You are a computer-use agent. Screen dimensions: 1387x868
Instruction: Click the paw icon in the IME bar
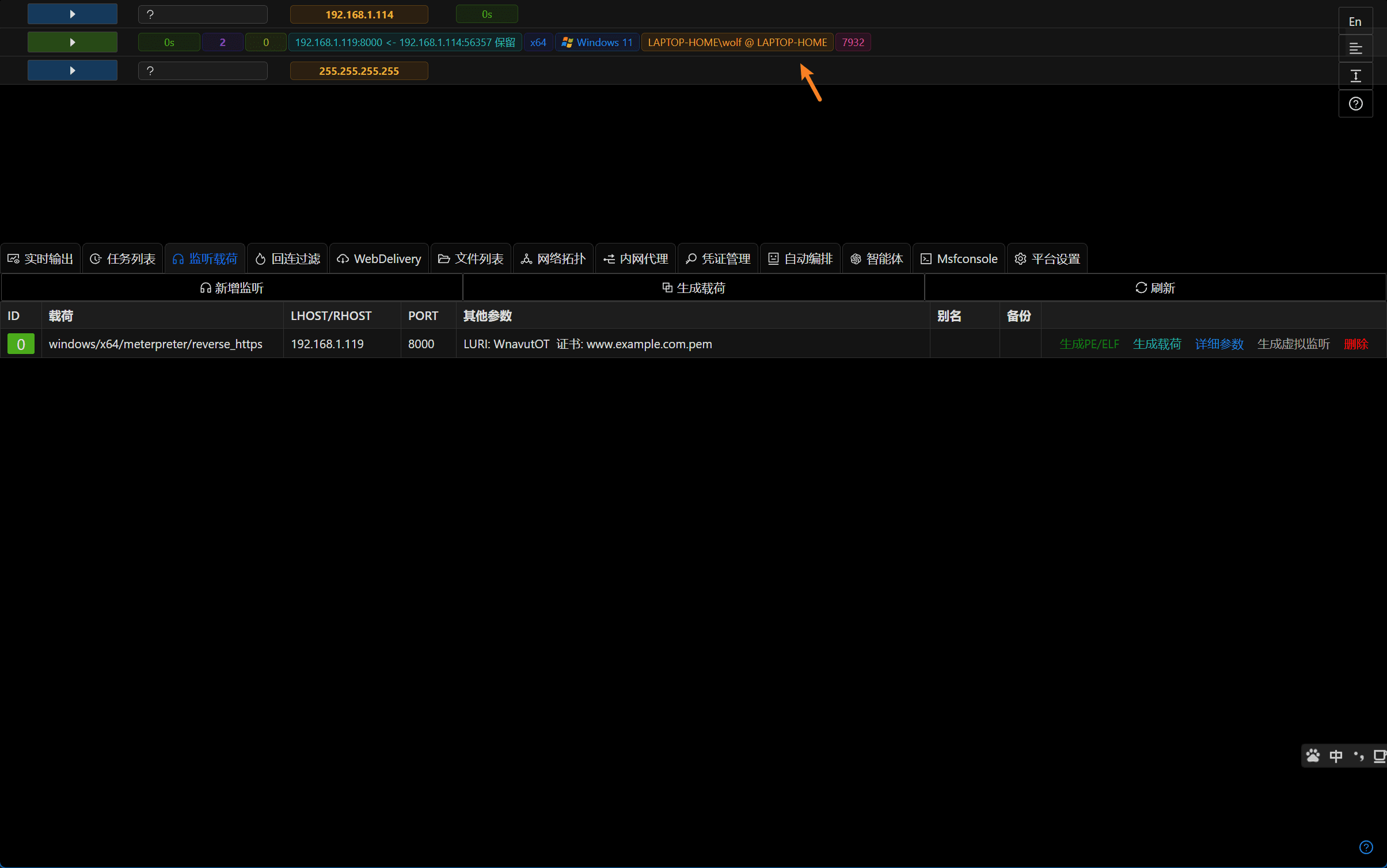point(1313,756)
